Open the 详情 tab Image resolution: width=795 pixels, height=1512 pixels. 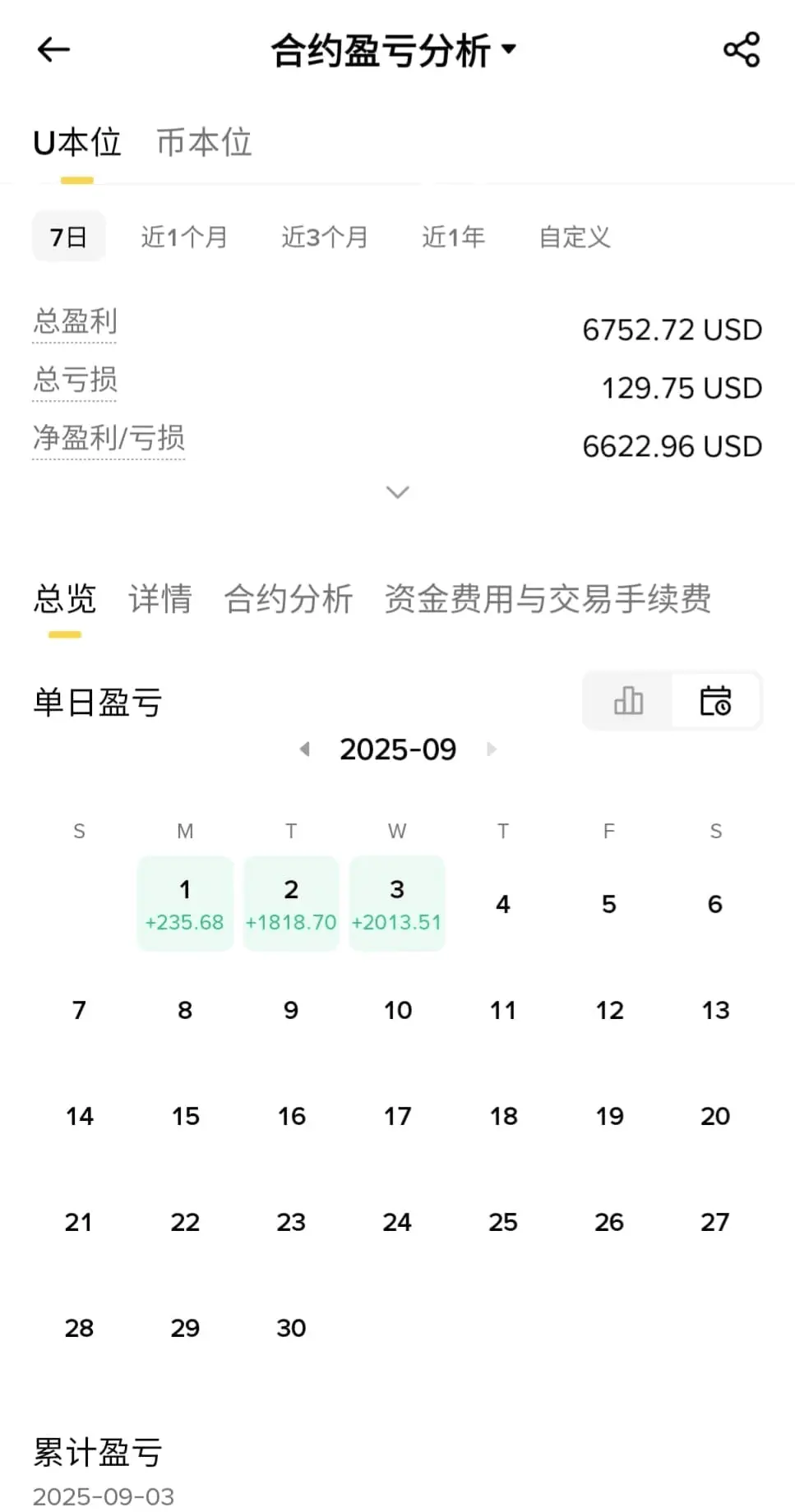point(160,598)
